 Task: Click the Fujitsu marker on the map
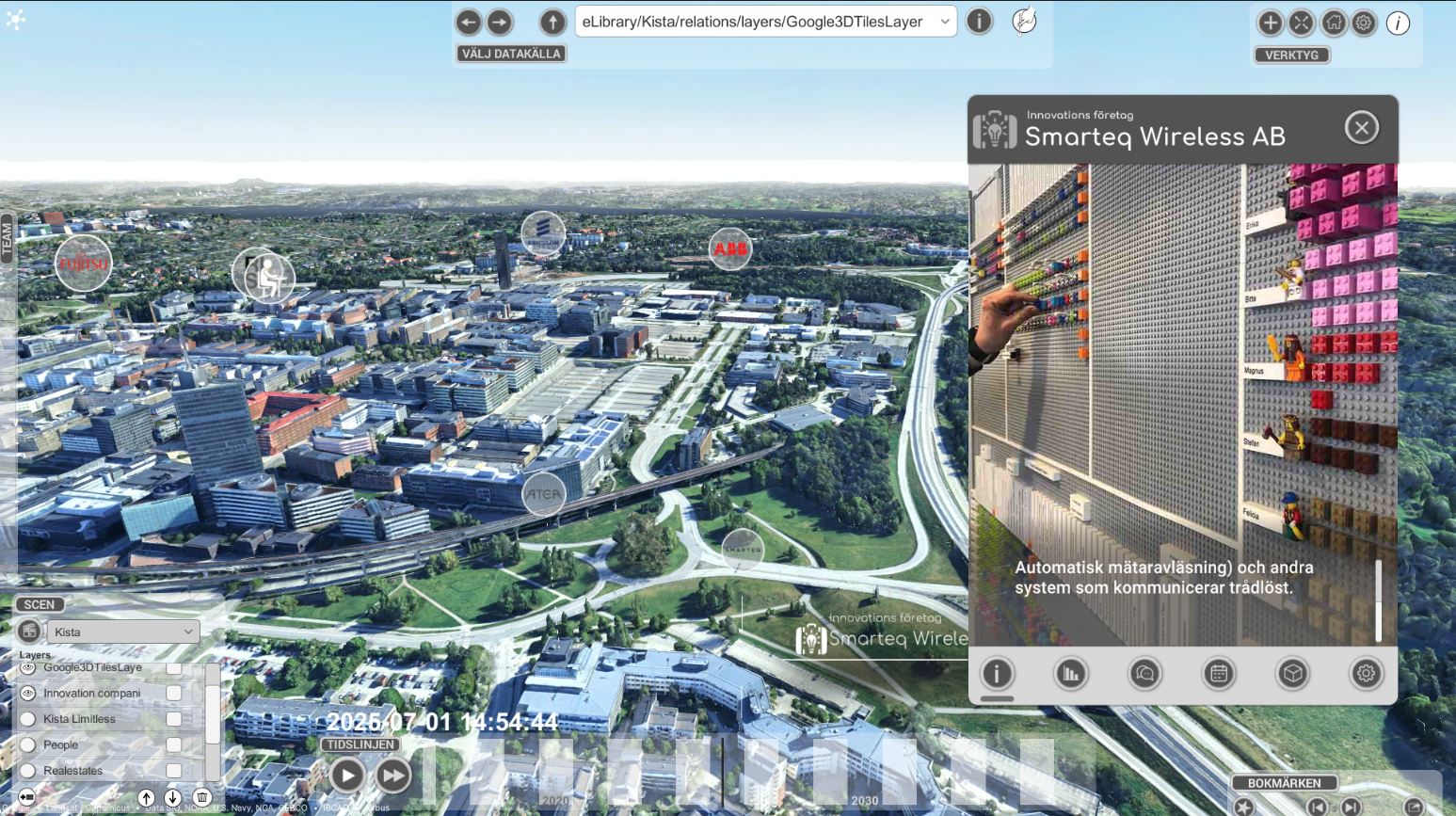[84, 264]
